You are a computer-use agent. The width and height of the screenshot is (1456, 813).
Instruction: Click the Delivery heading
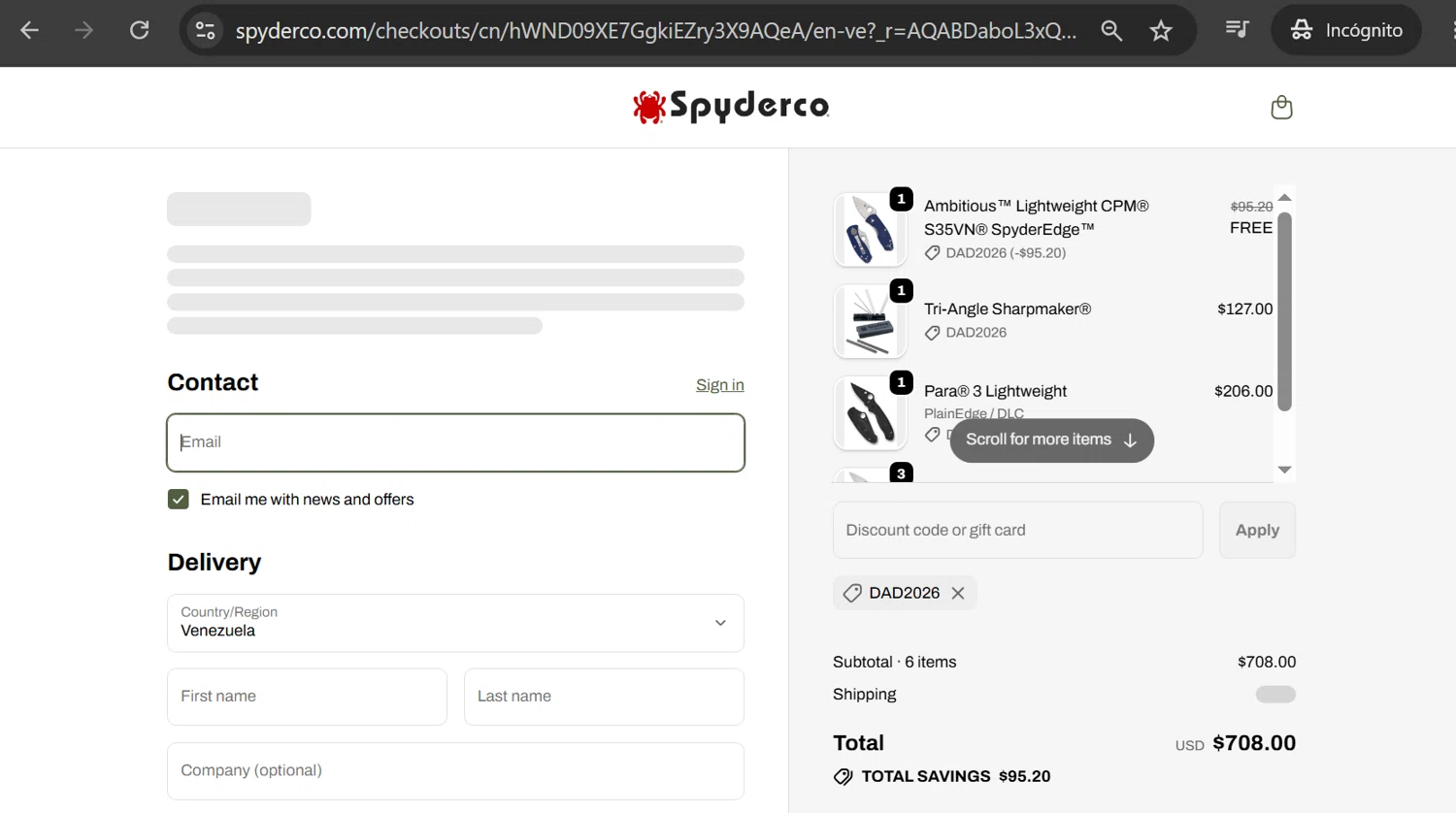point(215,563)
